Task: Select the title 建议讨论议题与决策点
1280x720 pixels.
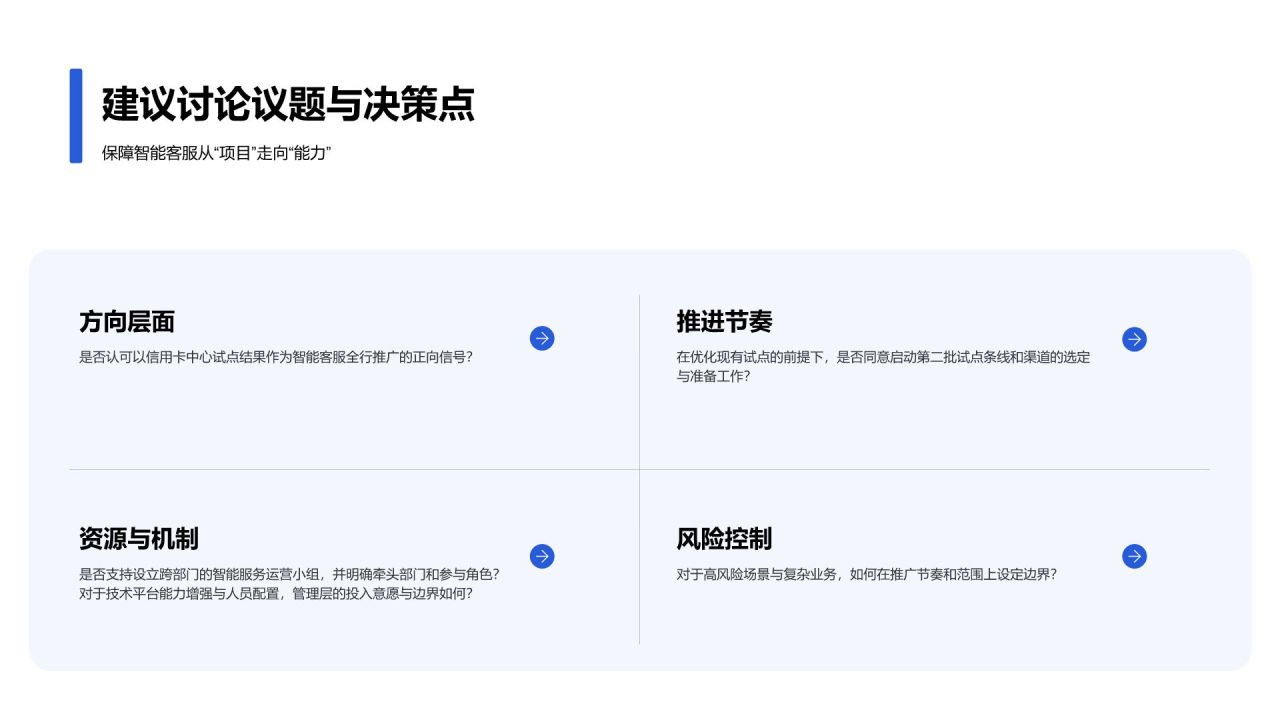Action: coord(288,105)
